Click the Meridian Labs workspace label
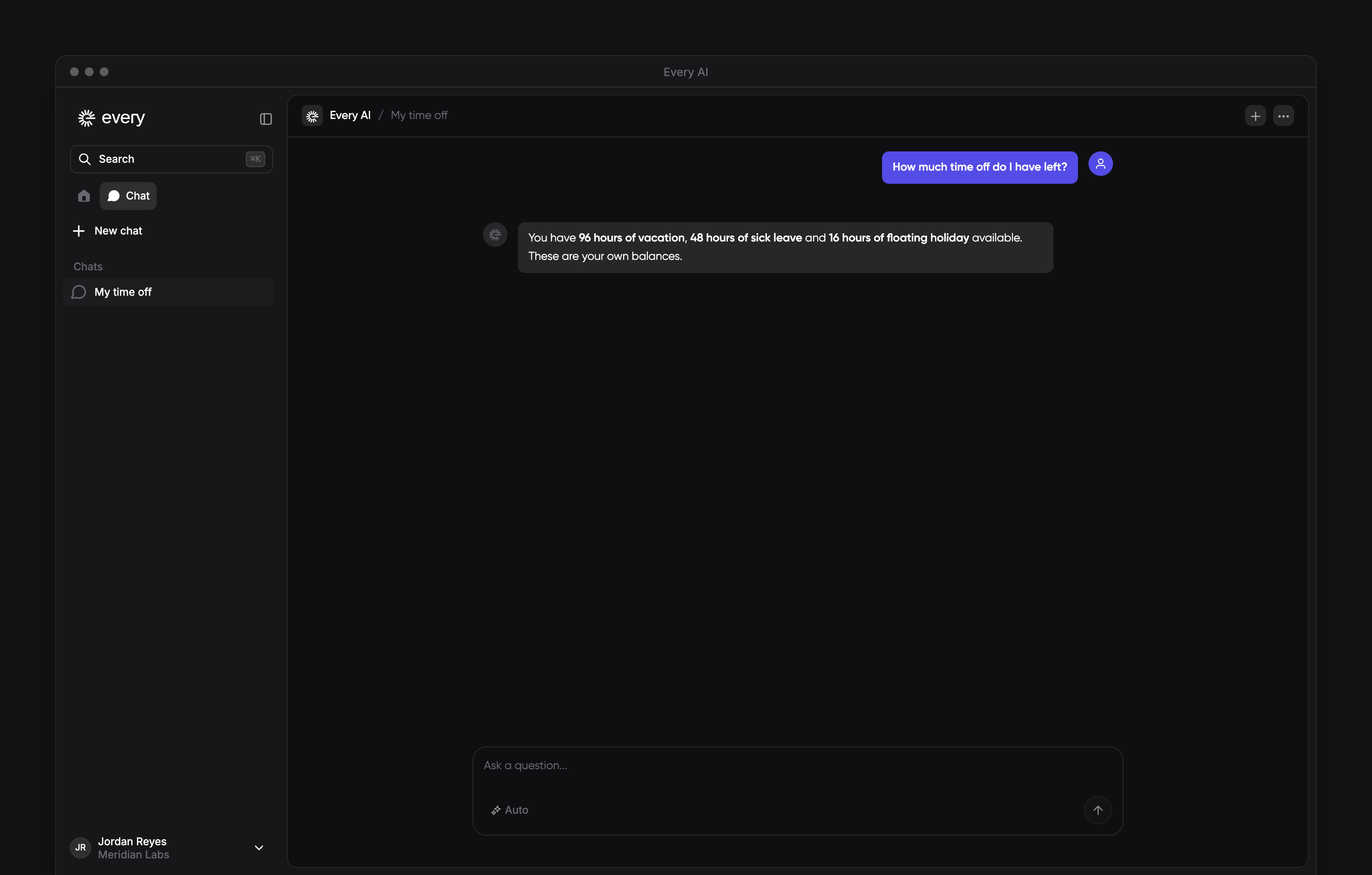This screenshot has width=1372, height=875. (133, 854)
